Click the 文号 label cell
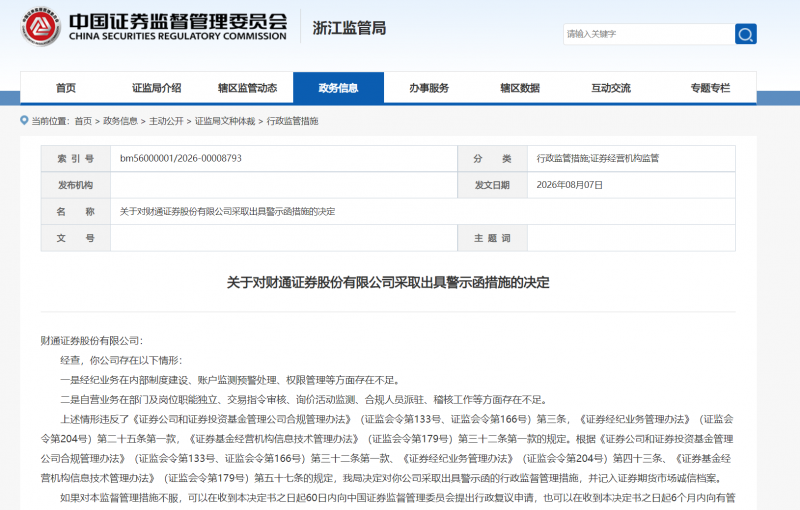The width and height of the screenshot is (800, 510). tap(76, 238)
